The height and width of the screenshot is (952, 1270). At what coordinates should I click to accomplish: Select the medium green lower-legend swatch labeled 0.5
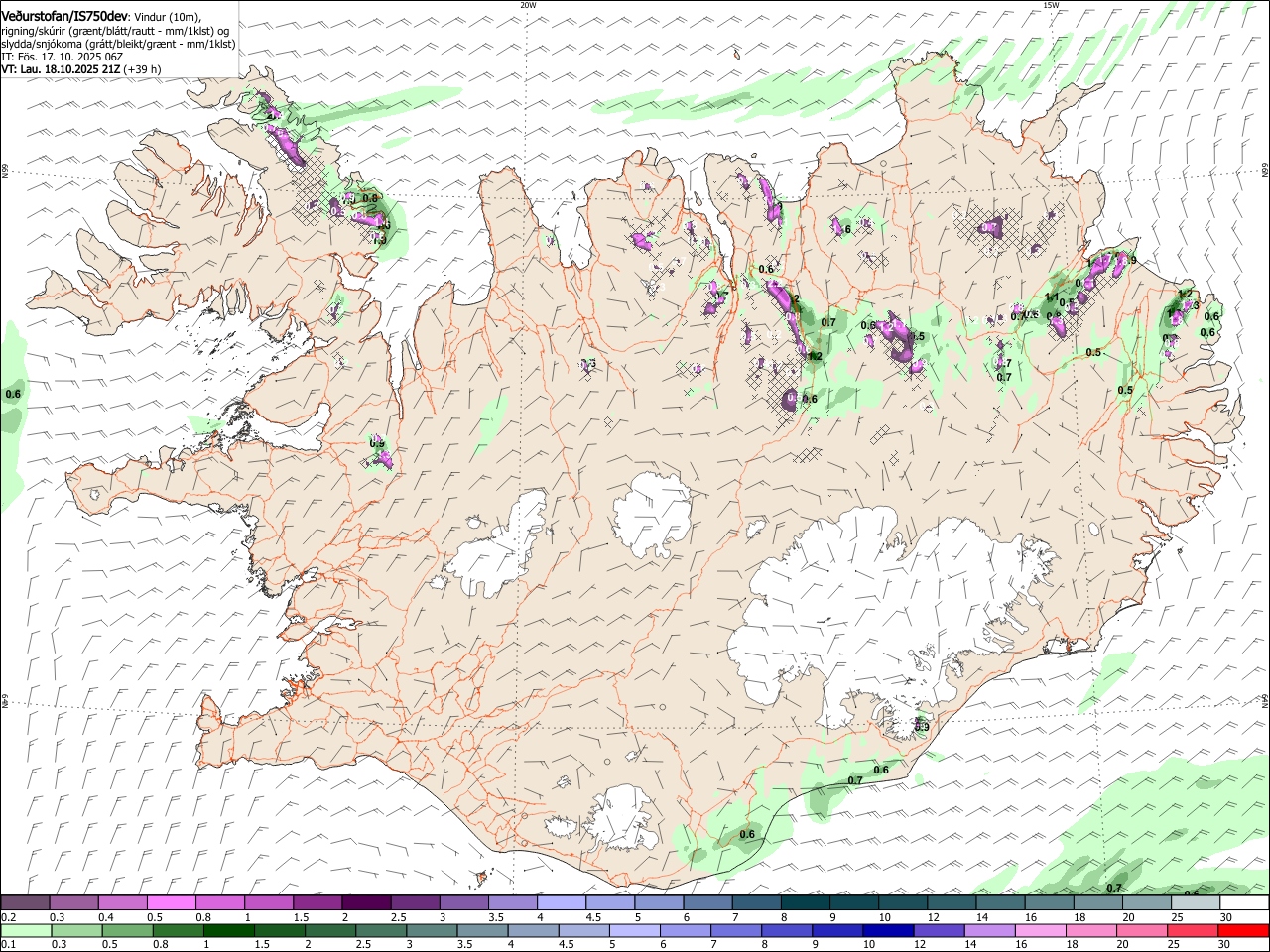[127, 931]
